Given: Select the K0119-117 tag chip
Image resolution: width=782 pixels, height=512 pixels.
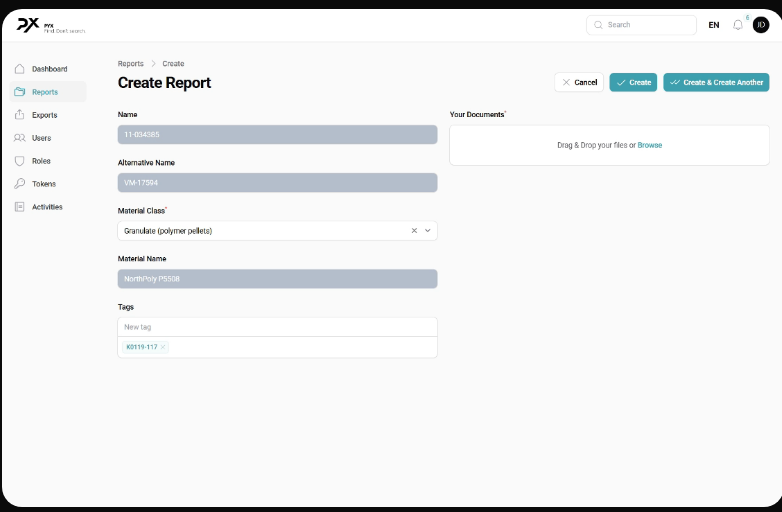Looking at the screenshot, I should tap(145, 347).
